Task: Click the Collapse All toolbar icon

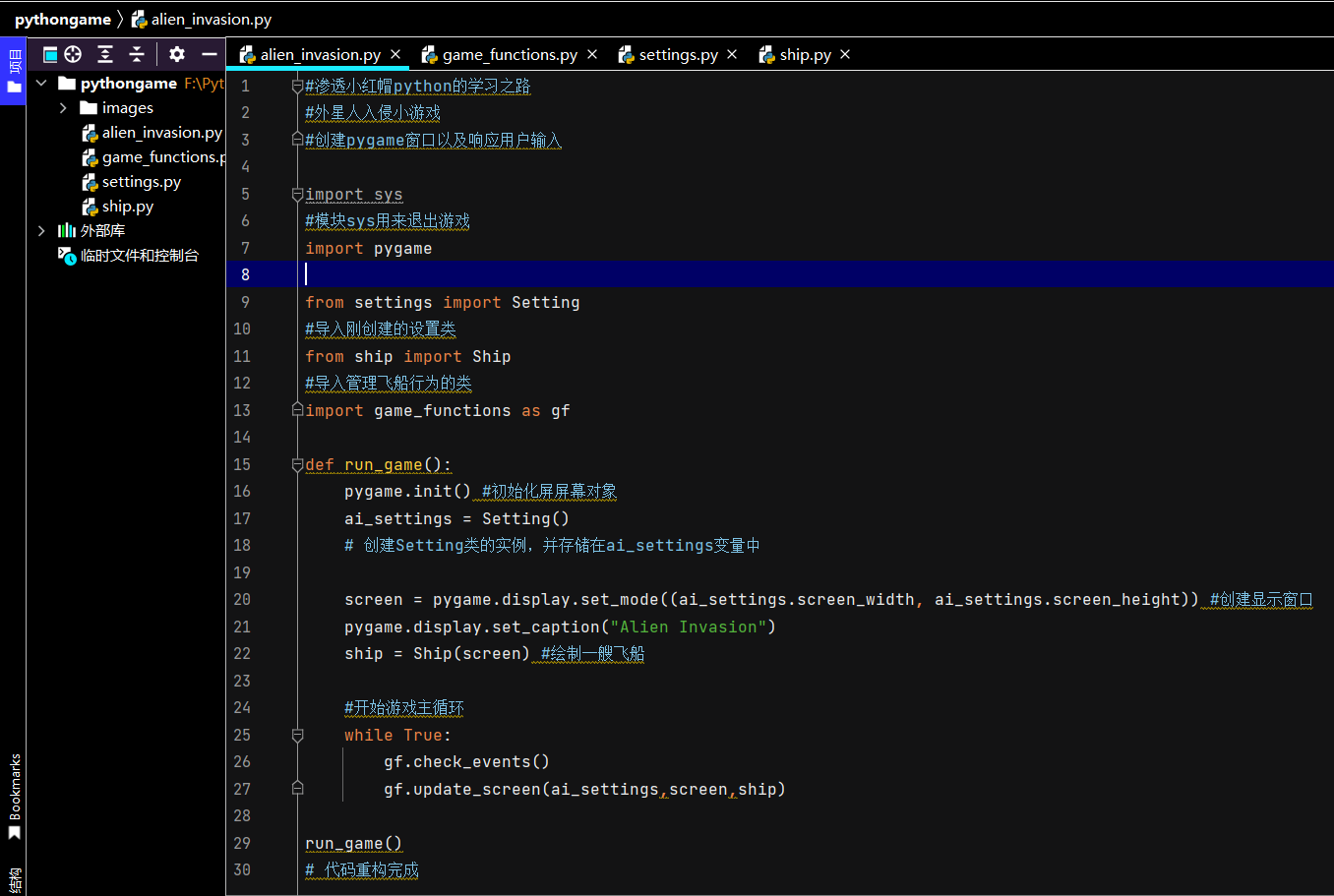Action: click(137, 54)
